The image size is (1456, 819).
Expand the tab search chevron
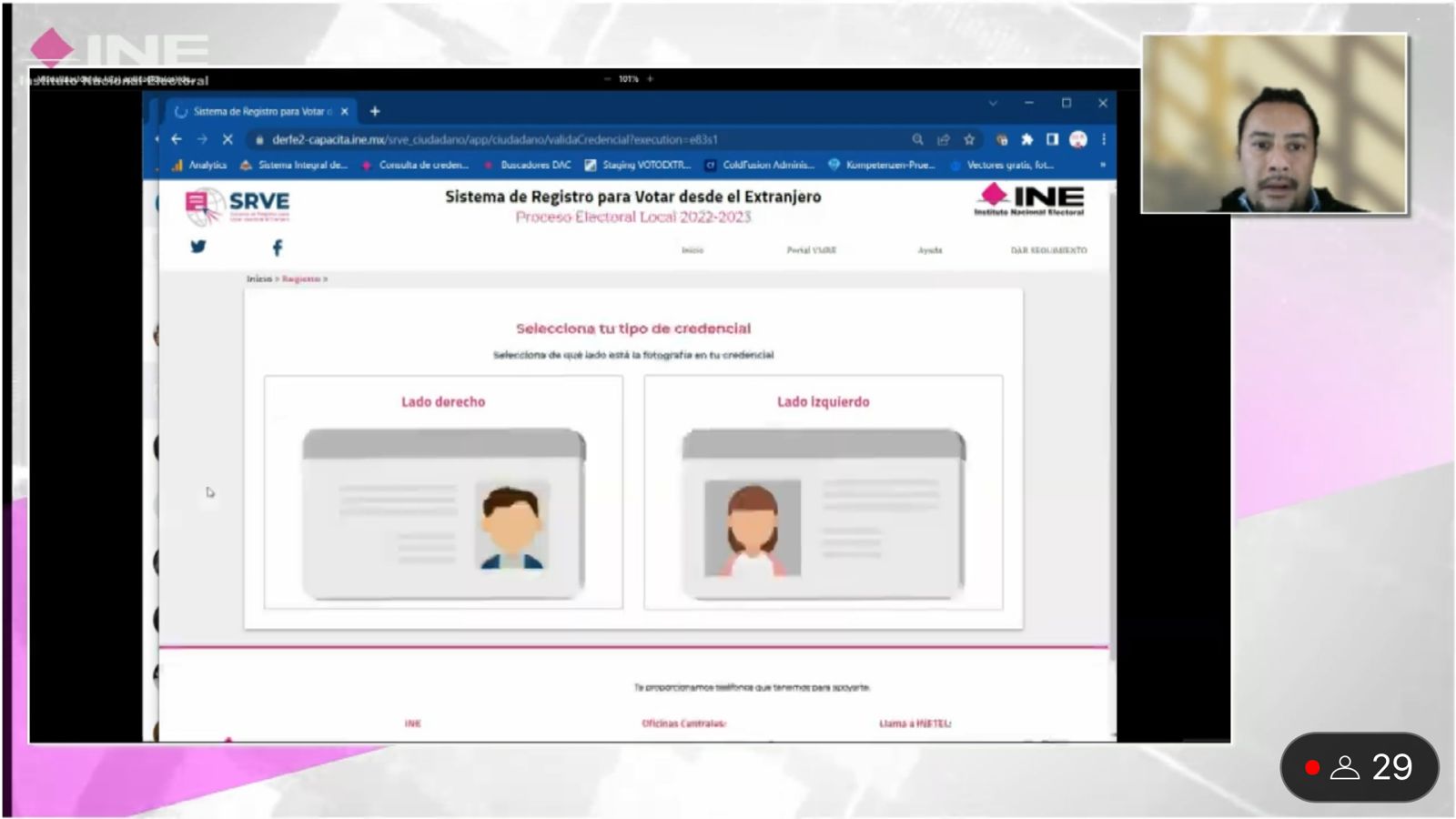click(x=993, y=104)
